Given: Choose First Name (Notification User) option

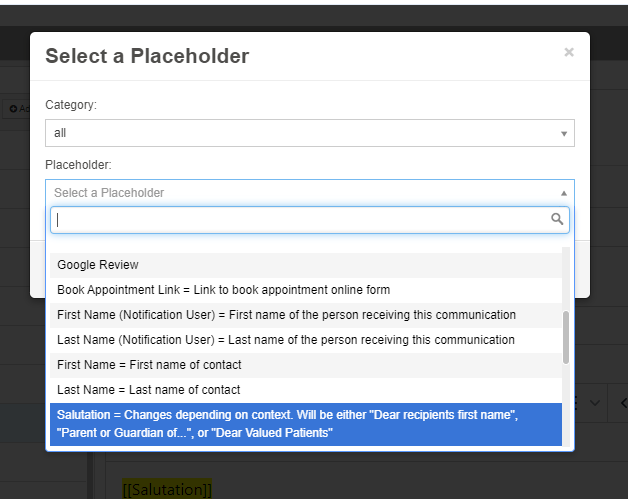Looking at the screenshot, I should 306,315.
